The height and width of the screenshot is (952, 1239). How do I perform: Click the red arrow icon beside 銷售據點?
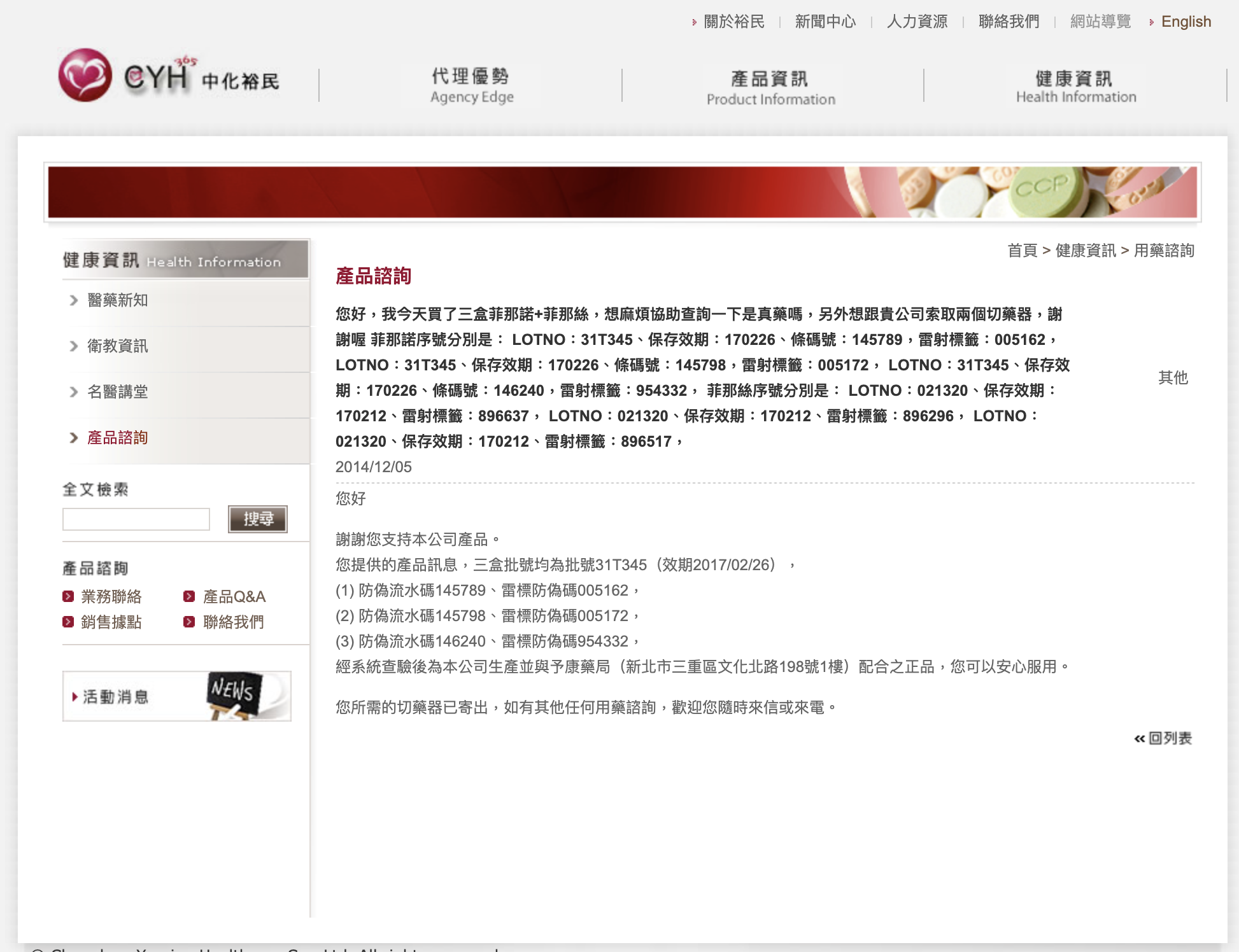point(68,622)
